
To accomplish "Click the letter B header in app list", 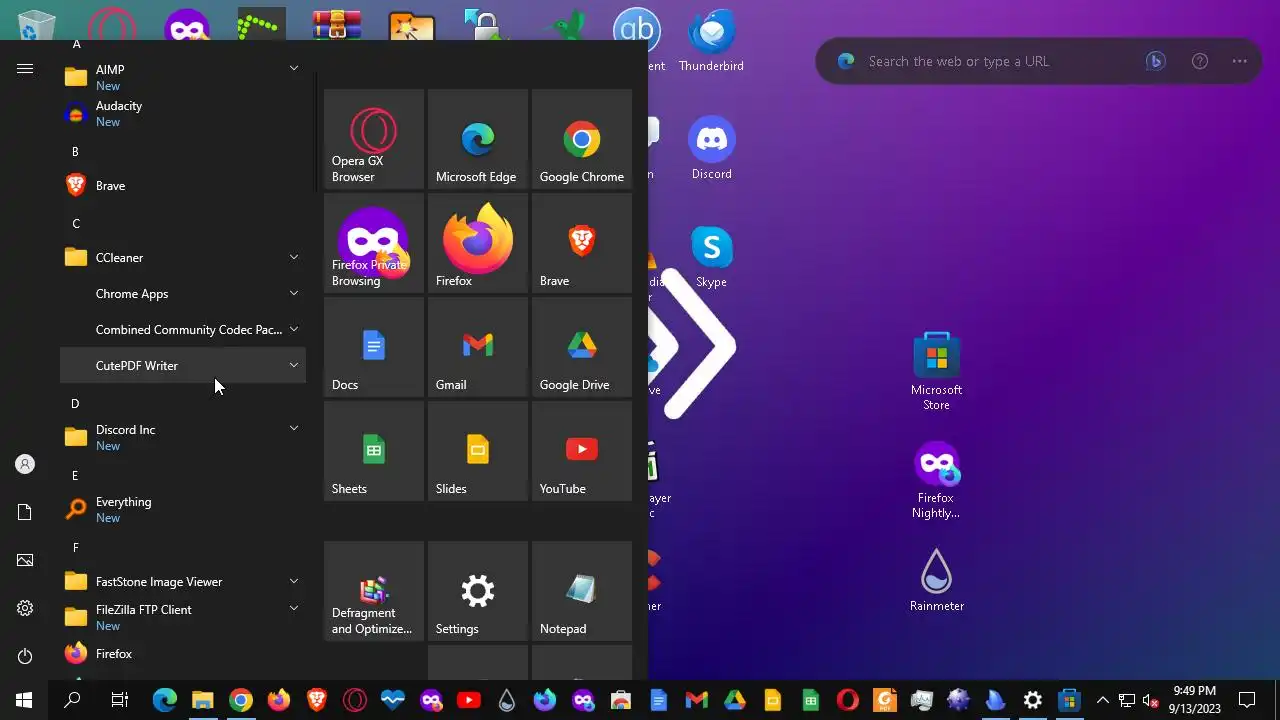I will 75,151.
